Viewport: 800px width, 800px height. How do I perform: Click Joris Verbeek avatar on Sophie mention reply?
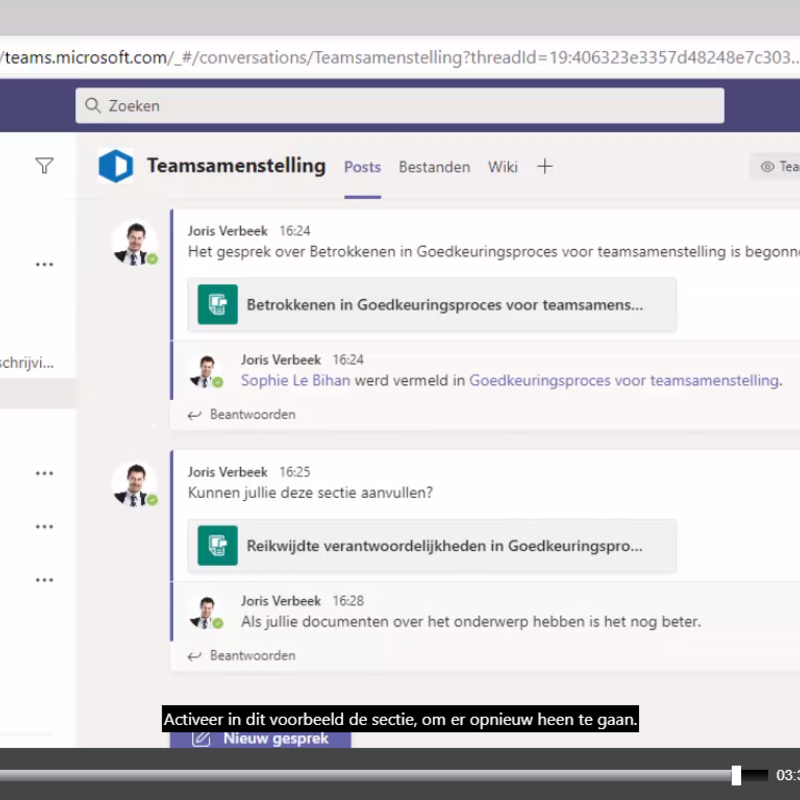coord(206,371)
